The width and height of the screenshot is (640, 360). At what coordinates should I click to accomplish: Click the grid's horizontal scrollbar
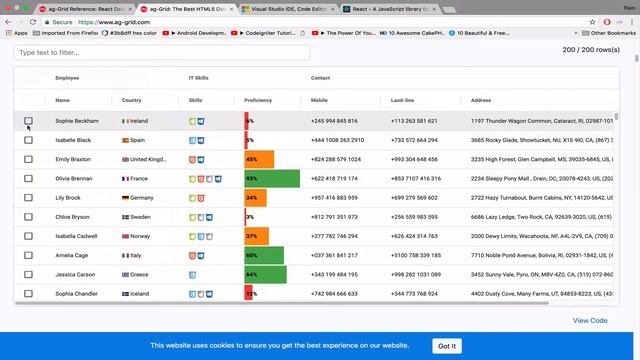282,303
